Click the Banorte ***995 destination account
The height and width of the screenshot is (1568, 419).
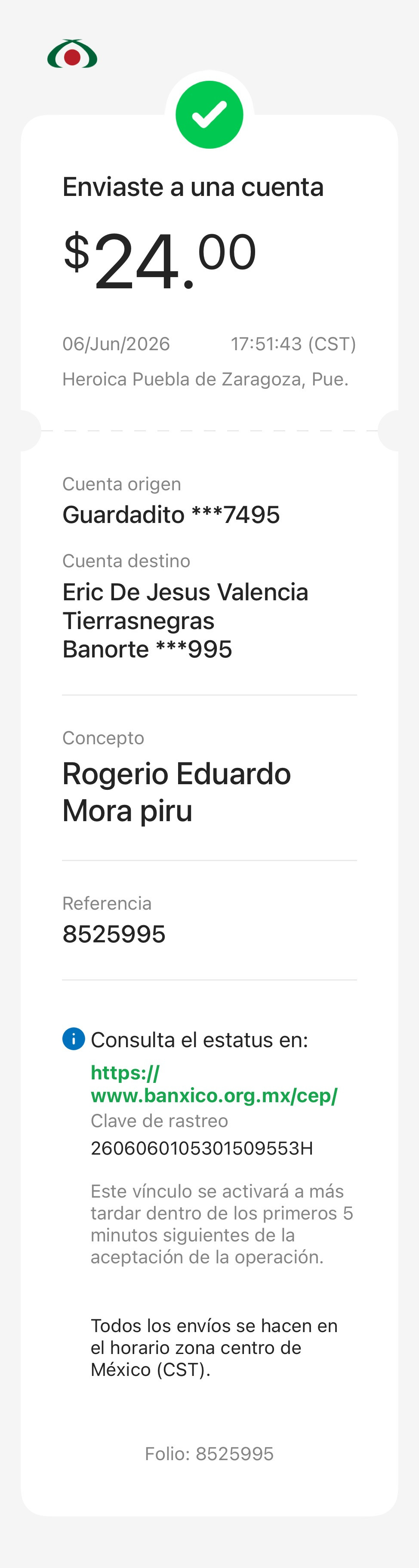148,649
